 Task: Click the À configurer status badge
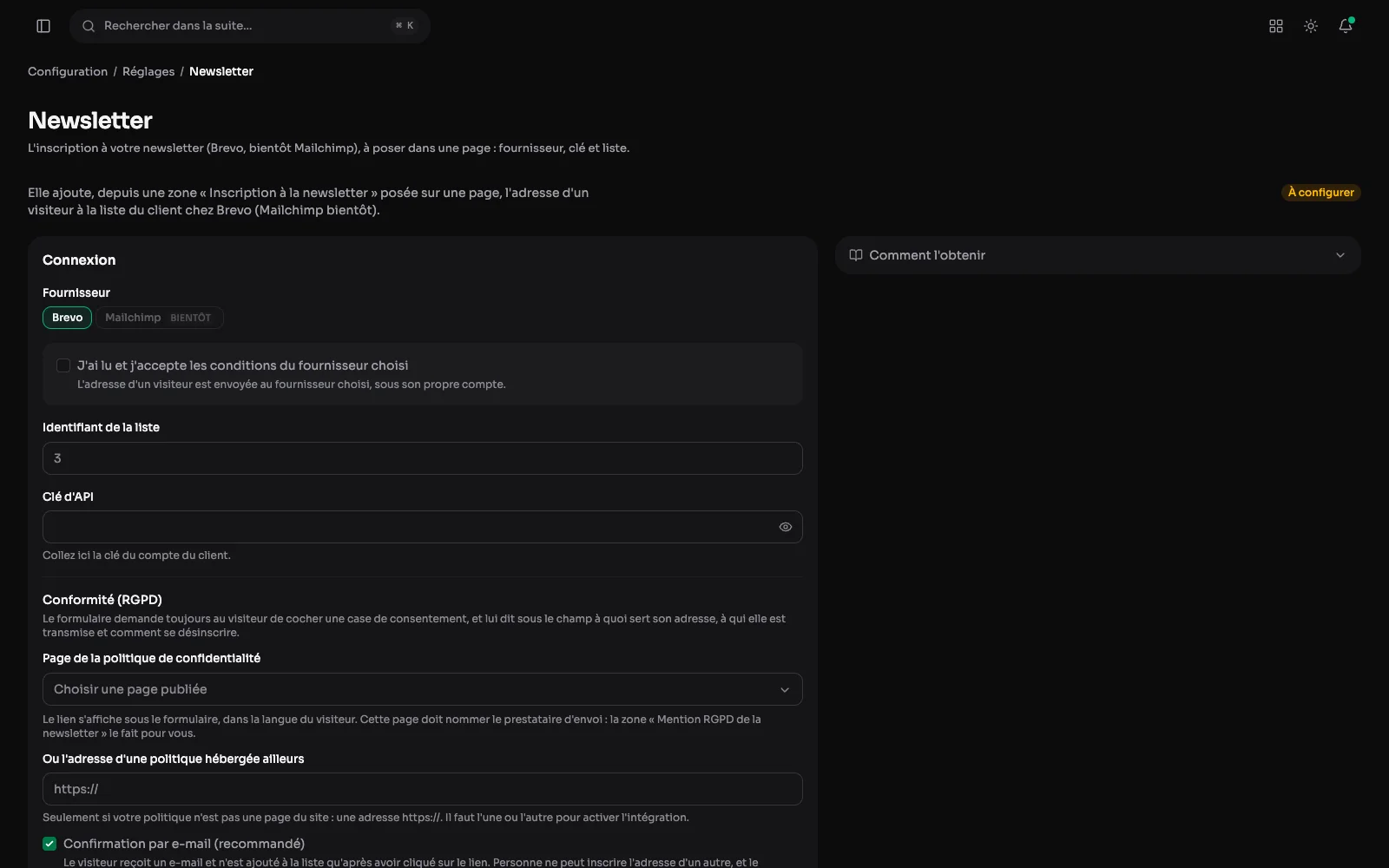pyautogui.click(x=1321, y=193)
